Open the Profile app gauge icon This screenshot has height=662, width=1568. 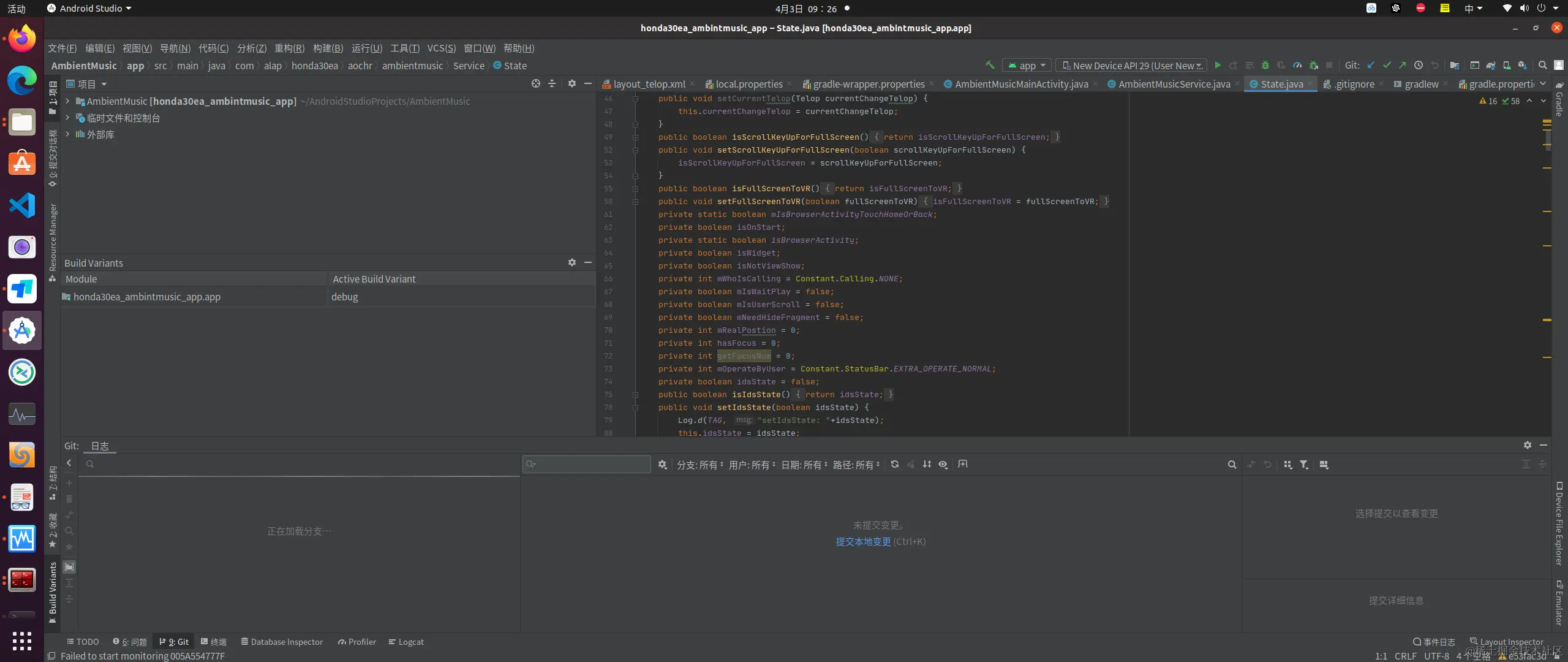click(x=1297, y=65)
